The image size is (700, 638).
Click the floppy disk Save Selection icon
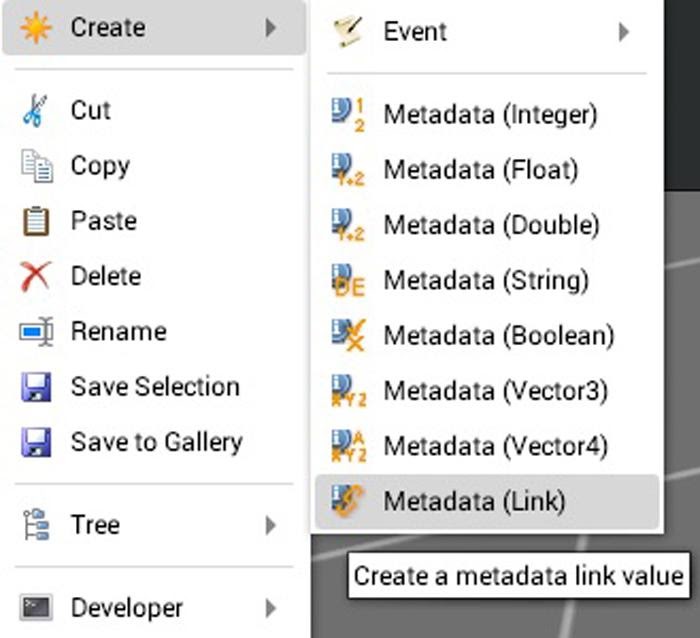click(x=36, y=387)
